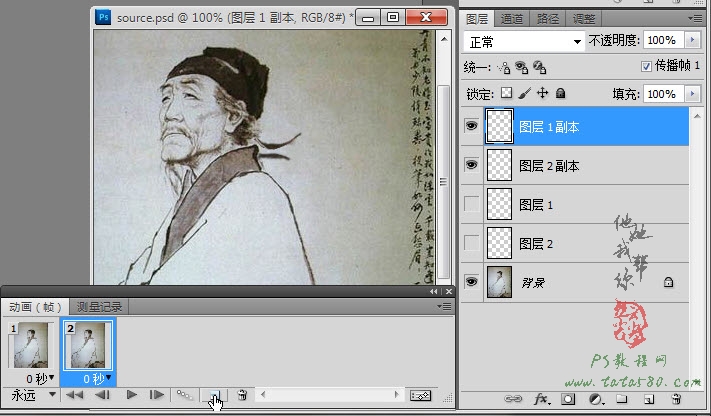Viewport: 711px width, 416px height.
Task: Click animation panel scroll right arrow
Action: tap(397, 395)
